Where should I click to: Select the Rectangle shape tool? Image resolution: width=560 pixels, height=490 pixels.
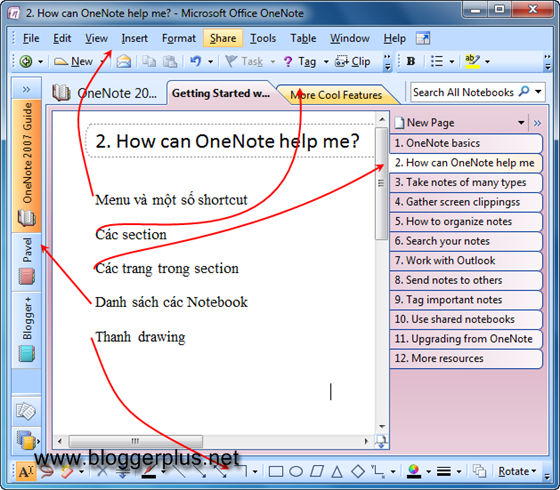pos(276,472)
